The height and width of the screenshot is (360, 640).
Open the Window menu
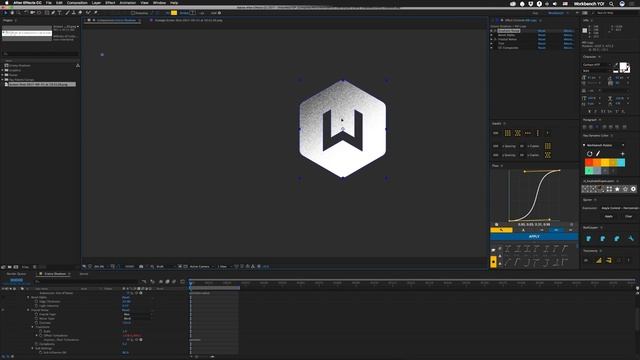tap(159, 3)
